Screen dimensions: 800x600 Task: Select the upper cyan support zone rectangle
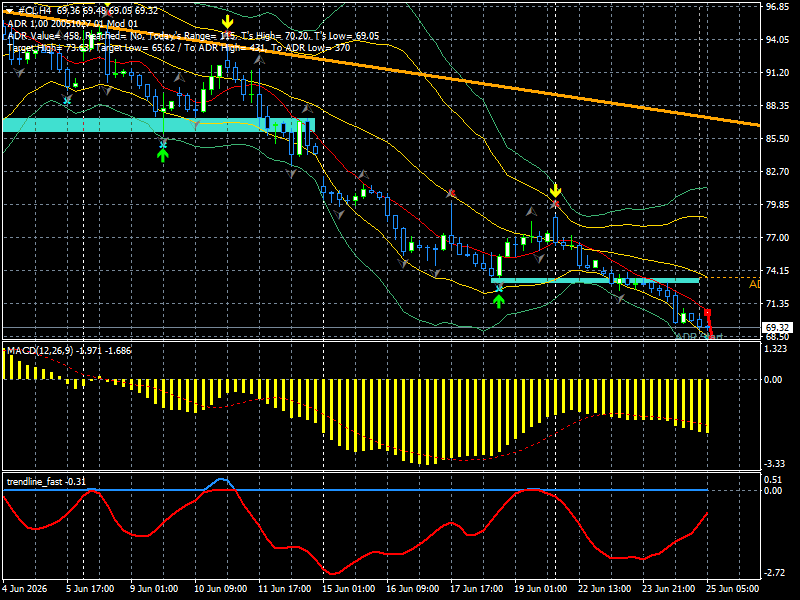[159, 125]
